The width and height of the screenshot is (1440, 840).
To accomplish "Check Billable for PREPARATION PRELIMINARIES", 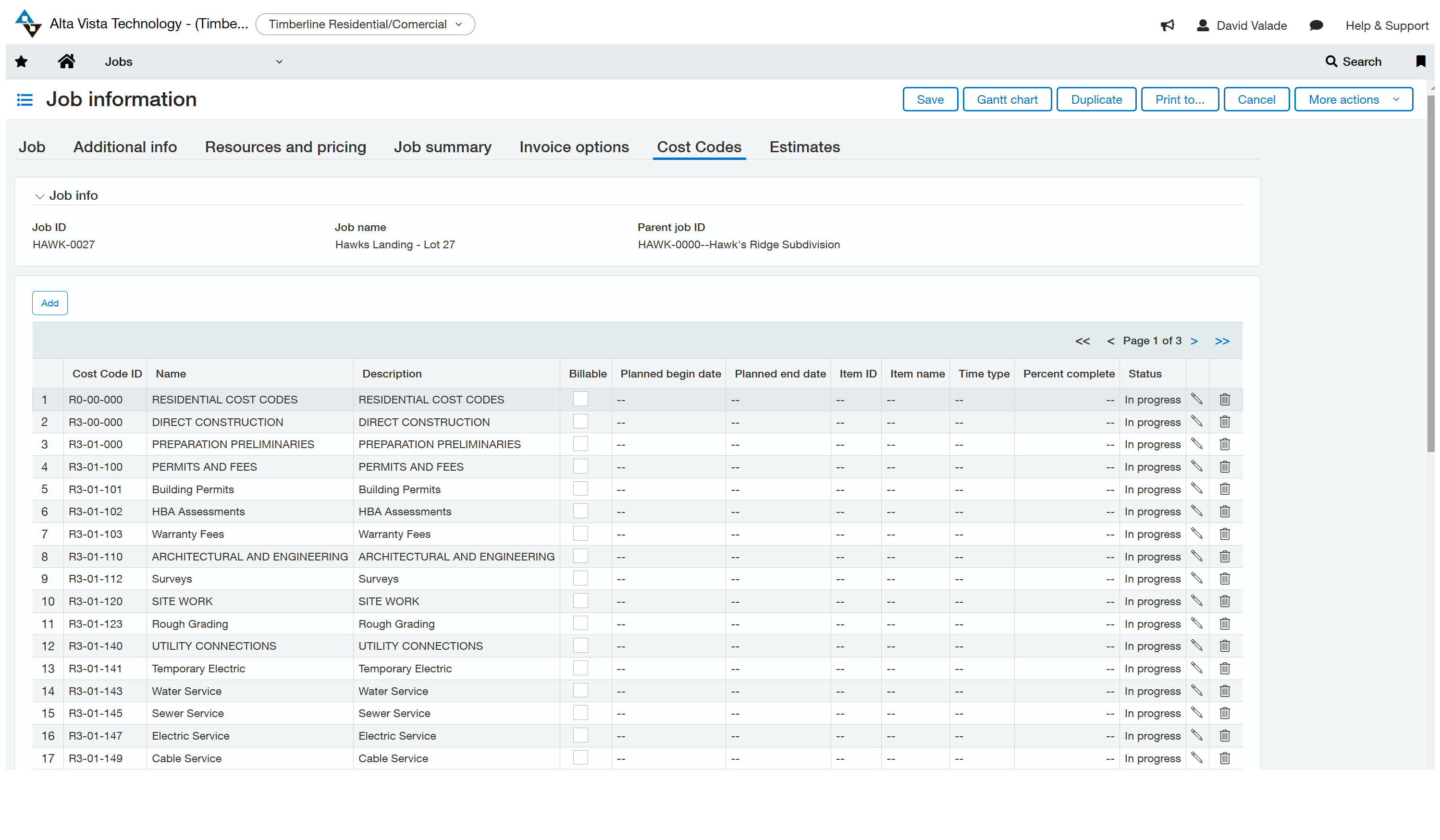I will pyautogui.click(x=580, y=444).
